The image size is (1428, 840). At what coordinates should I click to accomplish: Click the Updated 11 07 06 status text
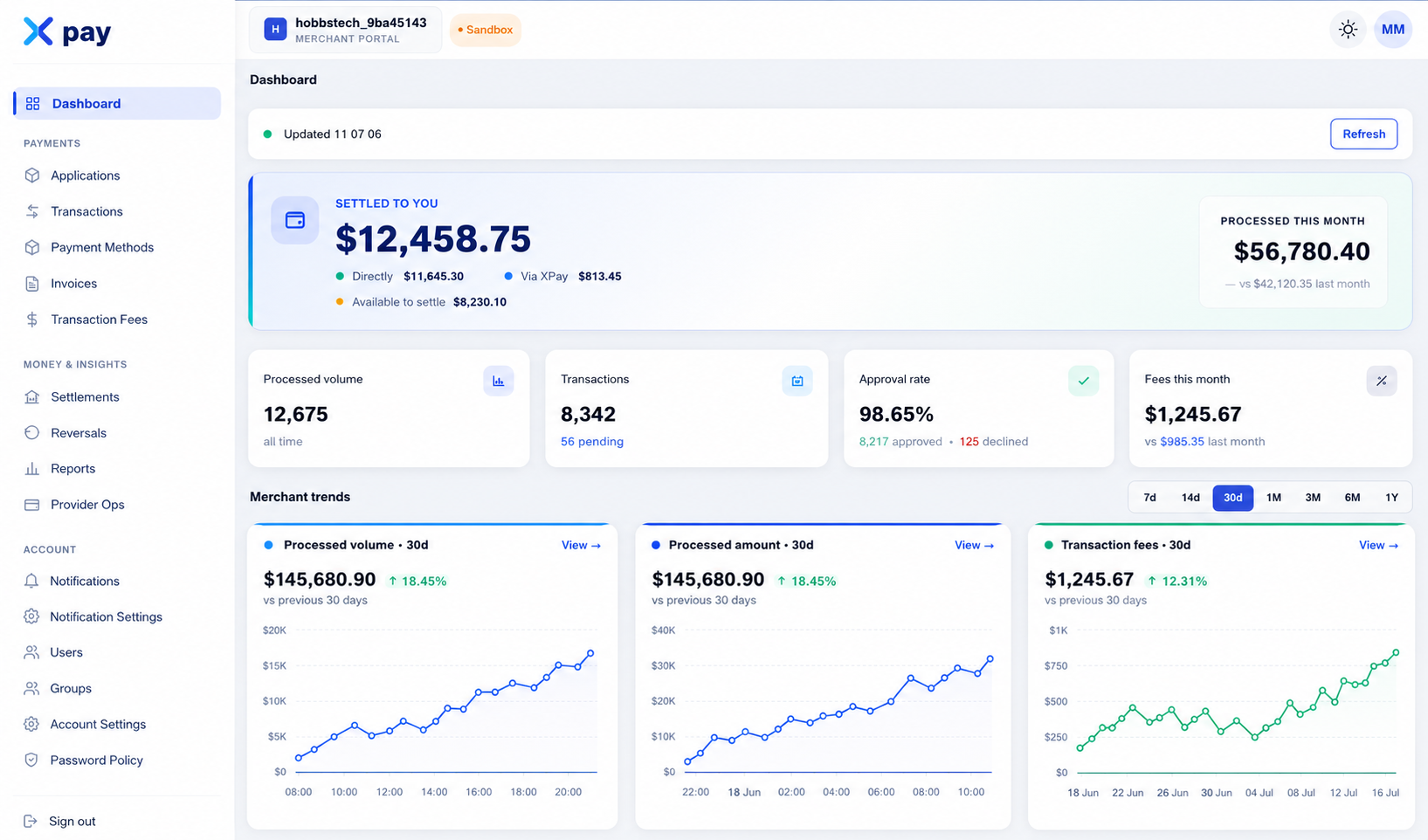[333, 134]
